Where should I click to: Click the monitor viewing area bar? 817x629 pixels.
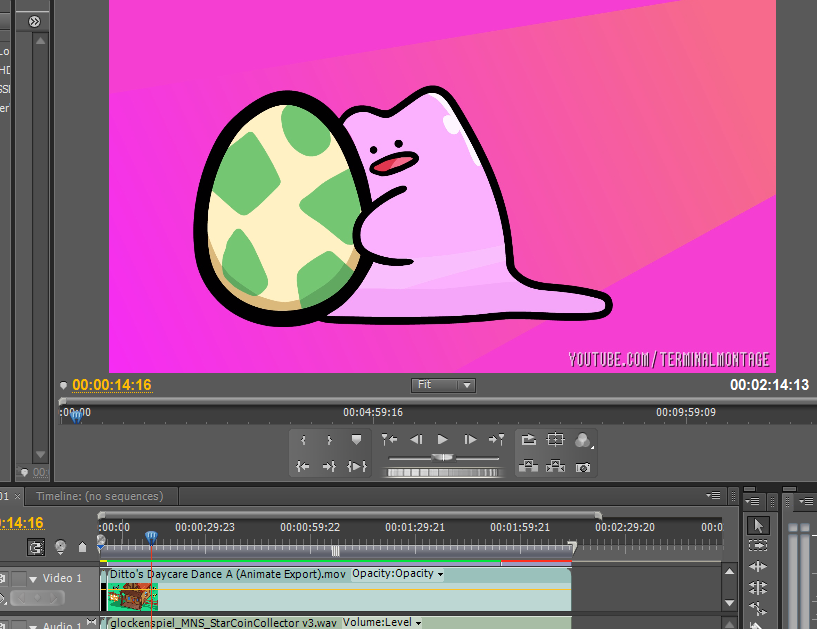click(438, 401)
